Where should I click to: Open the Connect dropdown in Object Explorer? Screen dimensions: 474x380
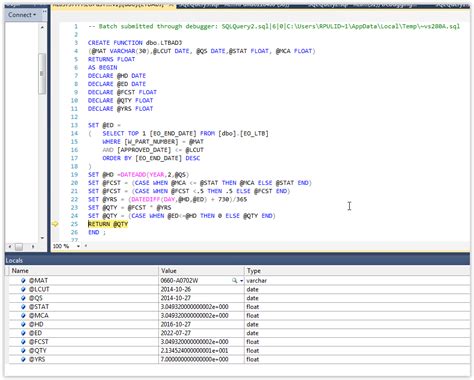[x=22, y=15]
